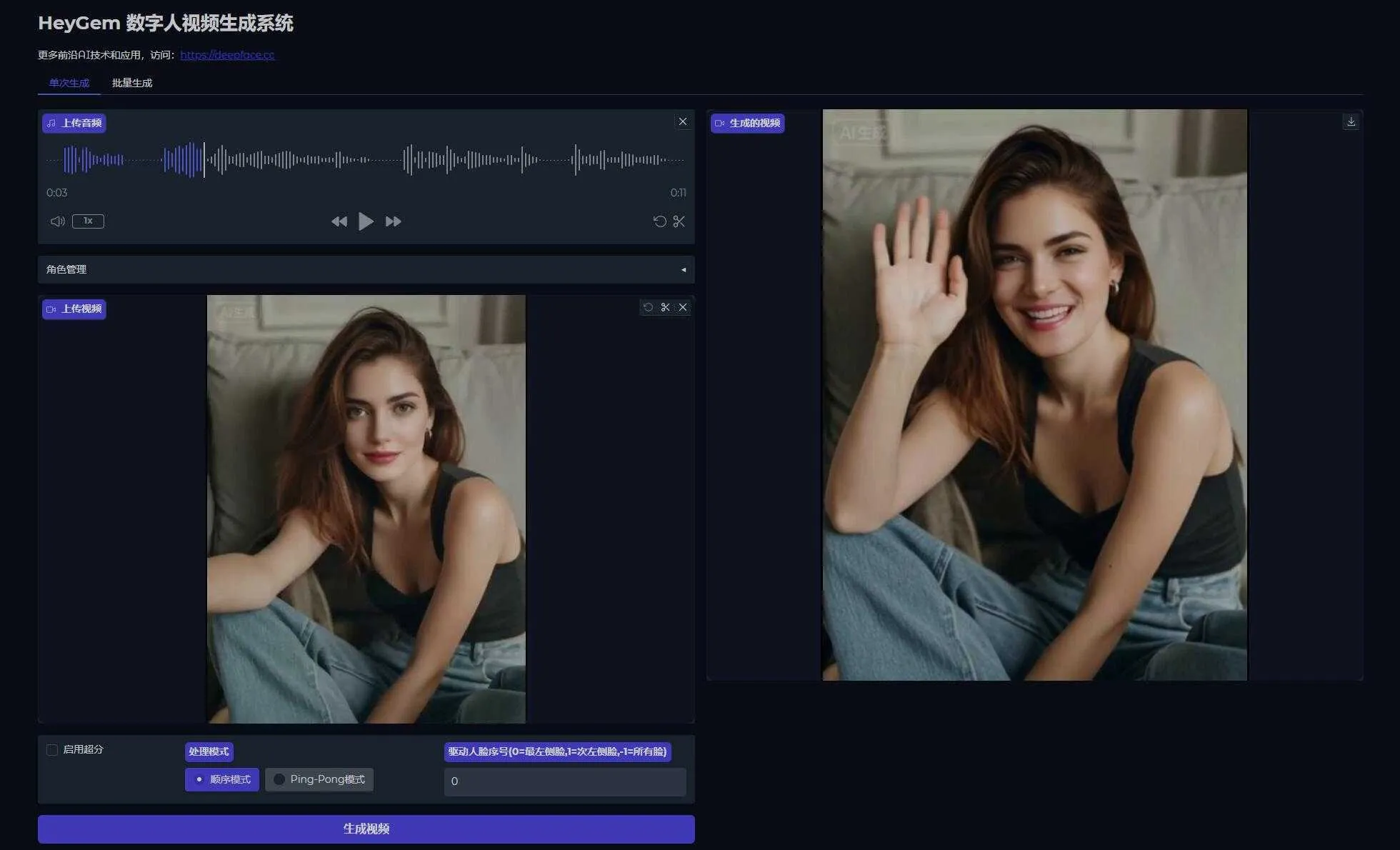Switch to the 批量生成 tab
Screen dimensions: 1400x850
click(x=132, y=83)
